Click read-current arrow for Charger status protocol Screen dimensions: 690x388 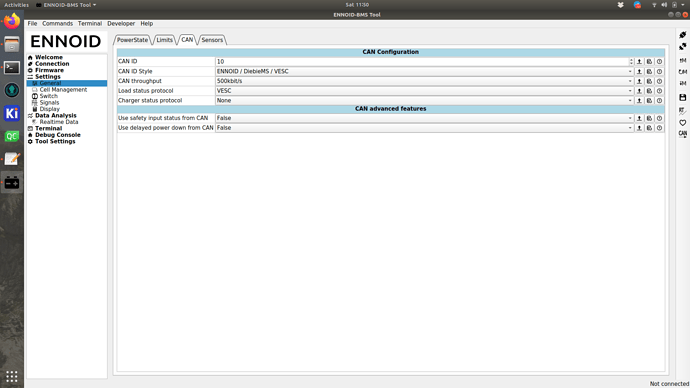click(x=639, y=100)
